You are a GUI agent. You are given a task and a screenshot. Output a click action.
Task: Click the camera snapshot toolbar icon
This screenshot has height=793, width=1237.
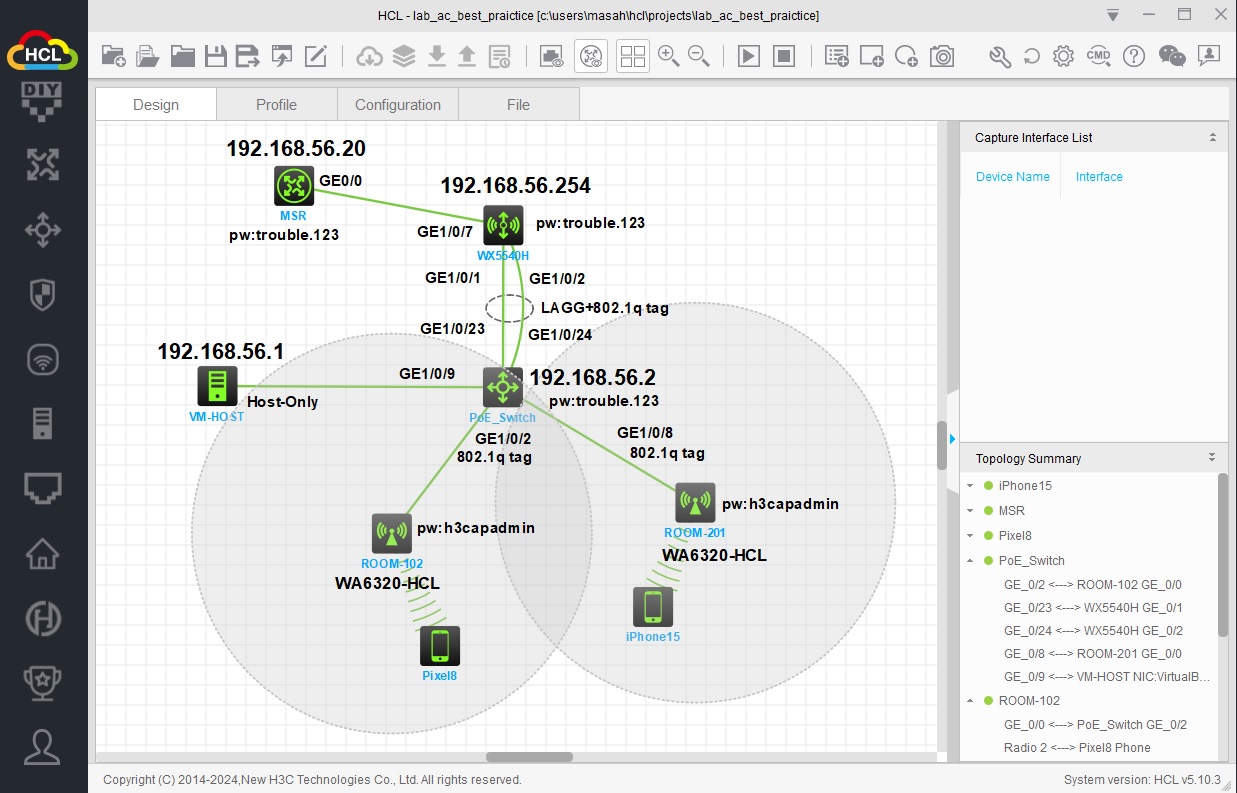(x=942, y=56)
